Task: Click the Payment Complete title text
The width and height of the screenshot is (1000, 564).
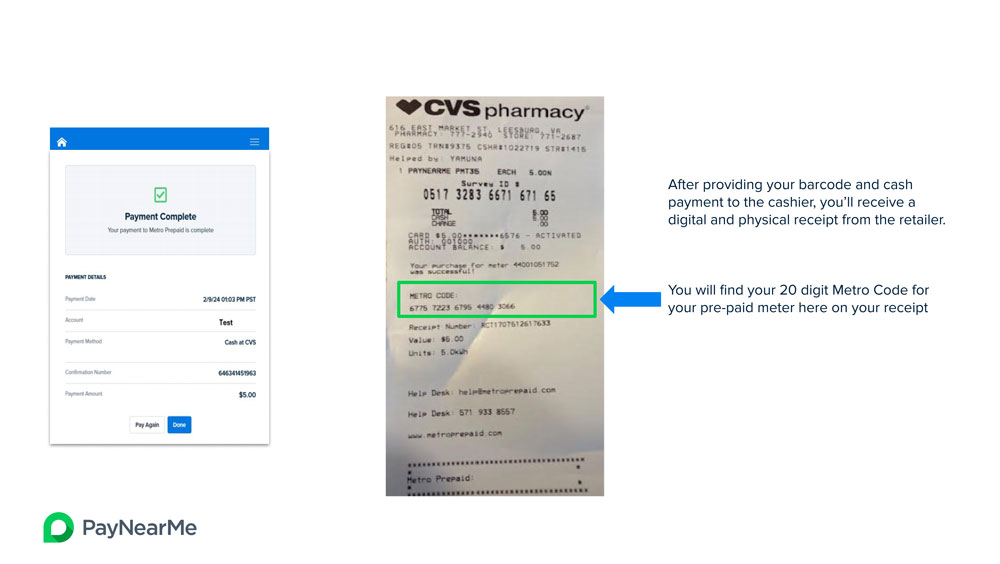Action: click(161, 217)
